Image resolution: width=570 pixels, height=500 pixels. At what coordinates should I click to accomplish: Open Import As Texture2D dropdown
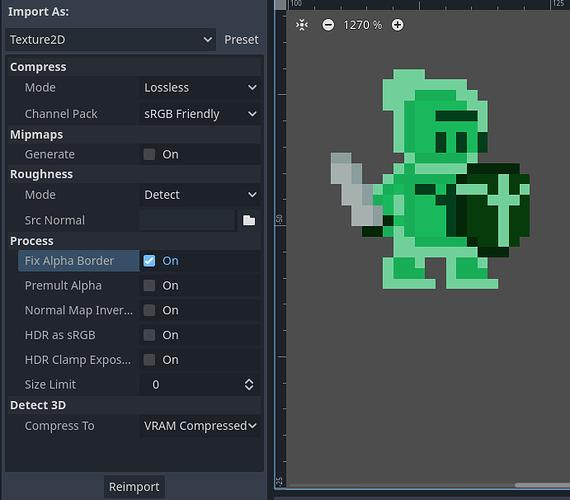111,39
